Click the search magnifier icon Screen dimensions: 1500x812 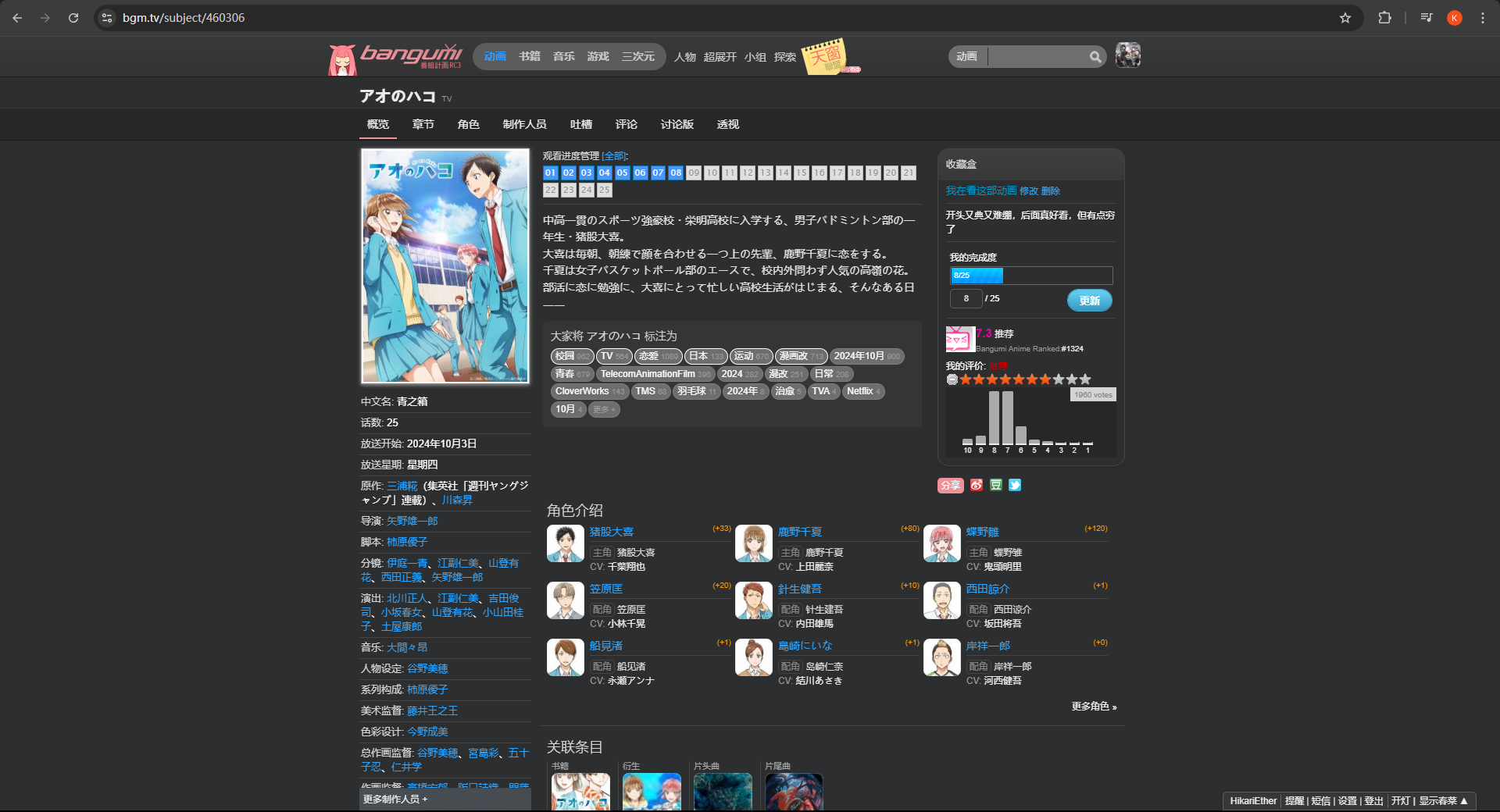[1095, 56]
